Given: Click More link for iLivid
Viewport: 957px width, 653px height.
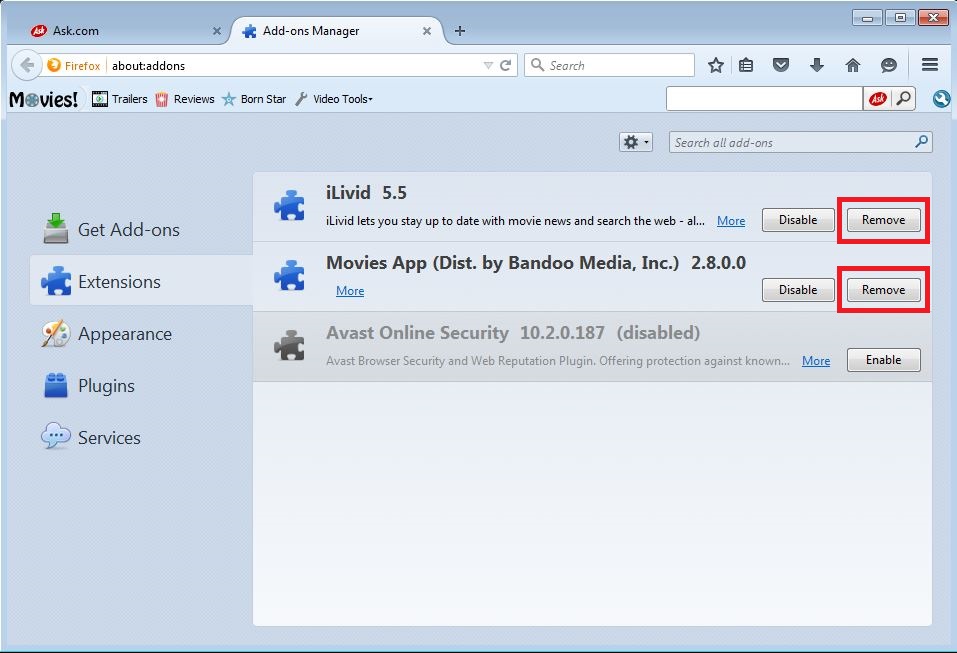Looking at the screenshot, I should pyautogui.click(x=731, y=221).
